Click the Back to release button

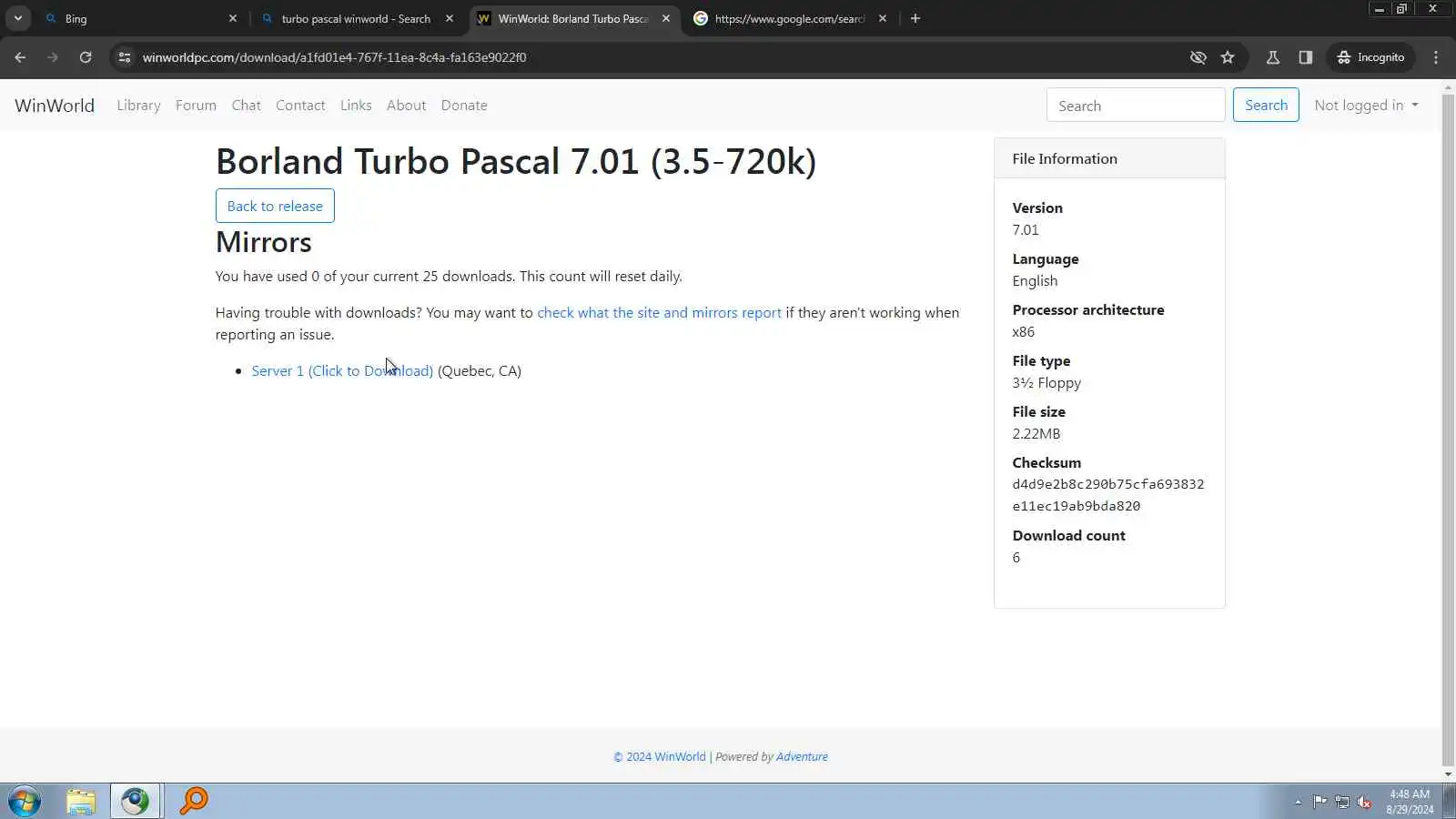coord(275,206)
